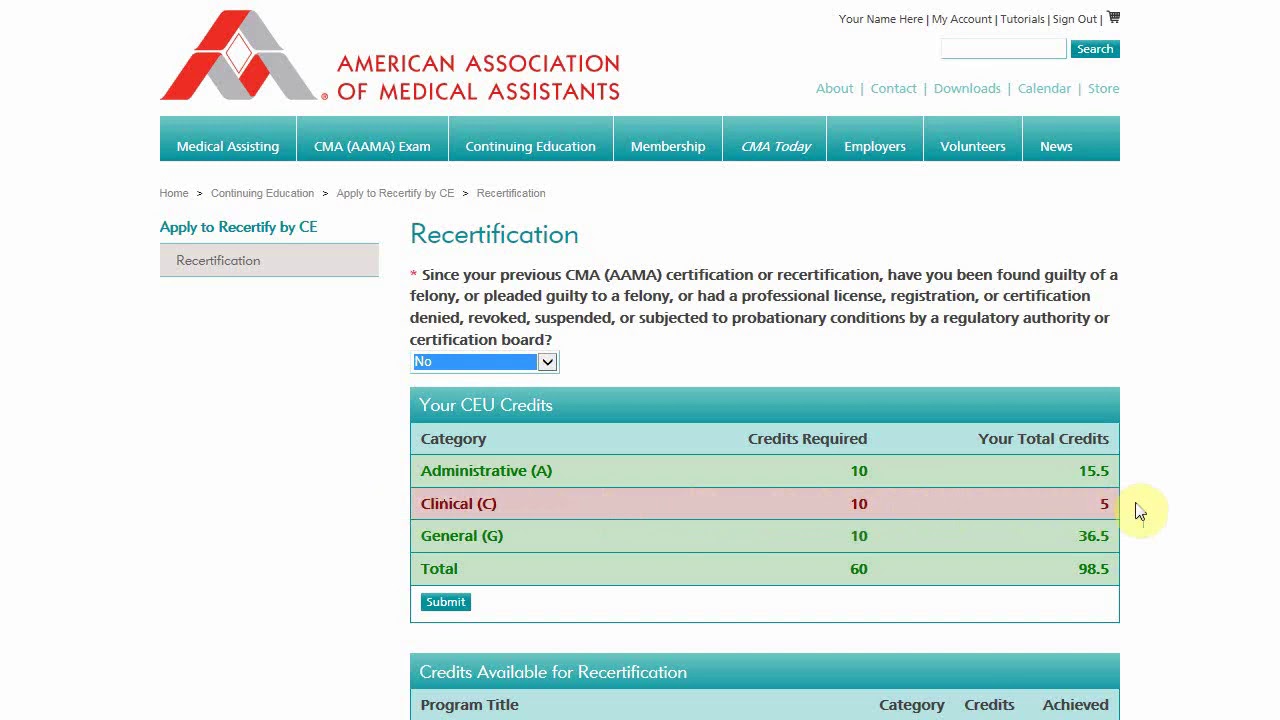This screenshot has width=1280, height=720.
Task: Open My Account link
Action: (x=962, y=19)
